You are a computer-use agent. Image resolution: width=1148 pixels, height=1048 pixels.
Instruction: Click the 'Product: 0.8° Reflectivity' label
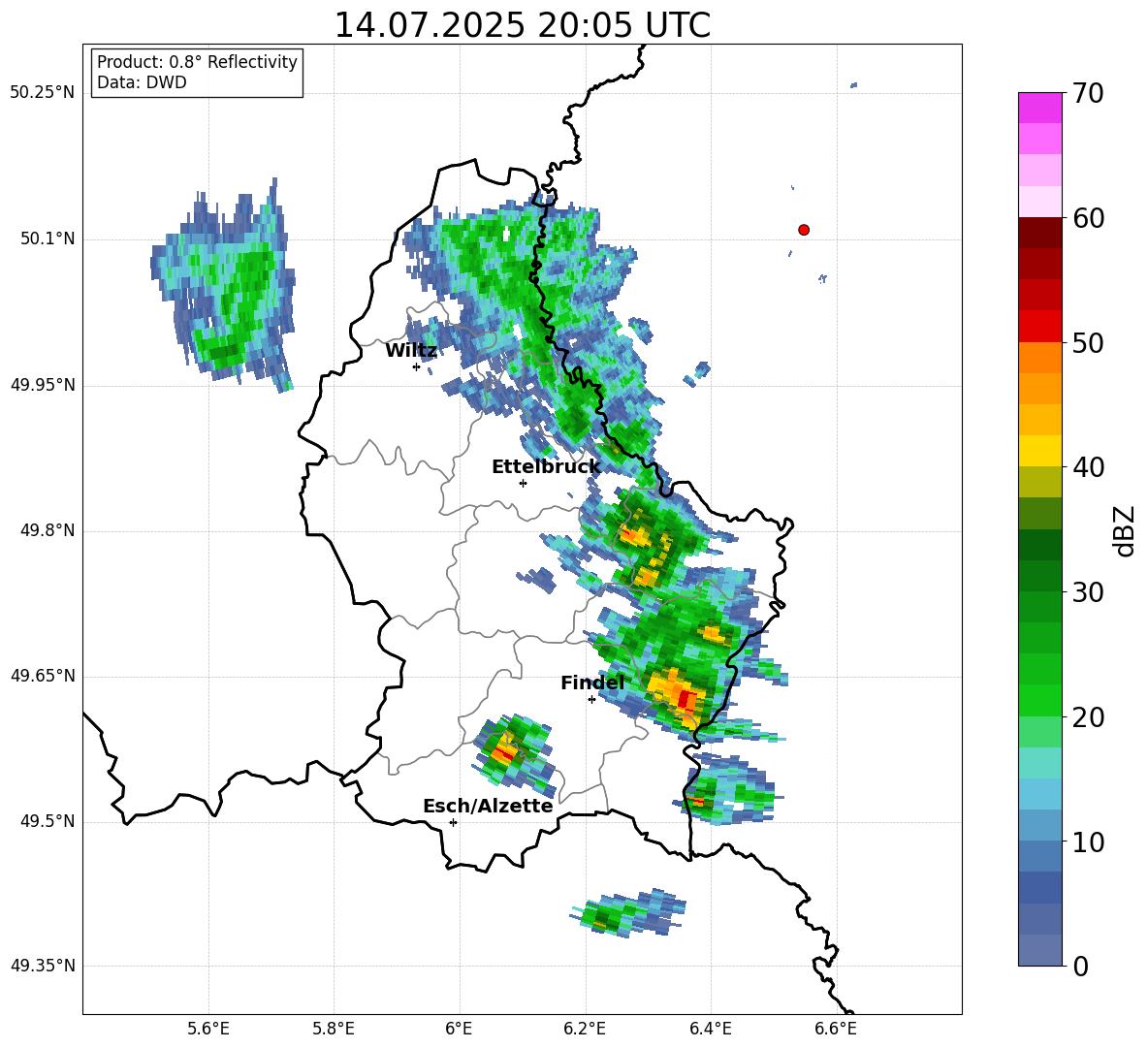(197, 62)
